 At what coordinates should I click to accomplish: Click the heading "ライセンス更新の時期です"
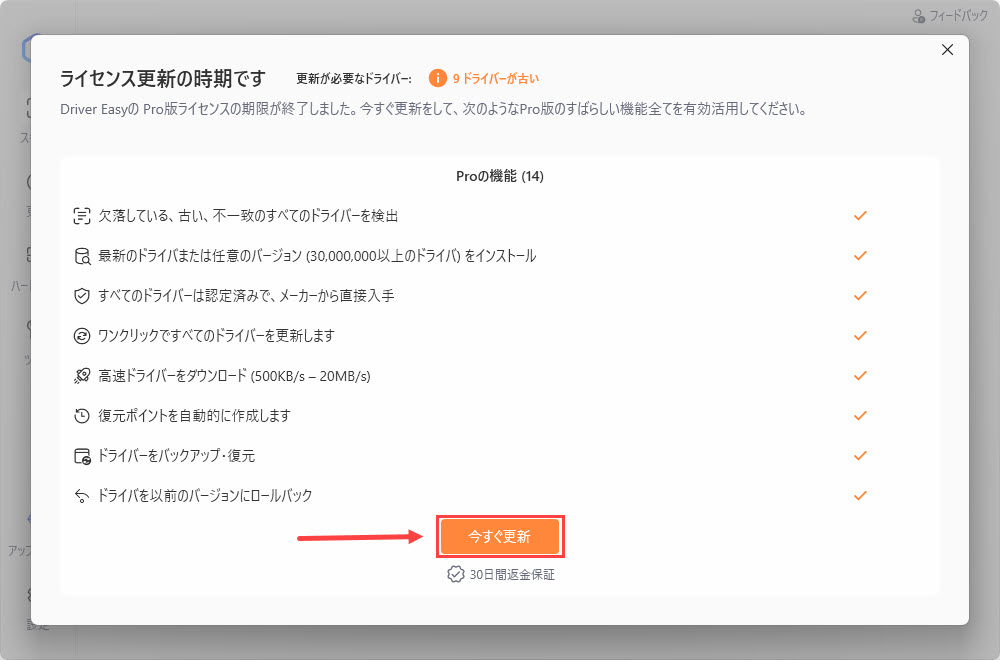pyautogui.click(x=163, y=78)
